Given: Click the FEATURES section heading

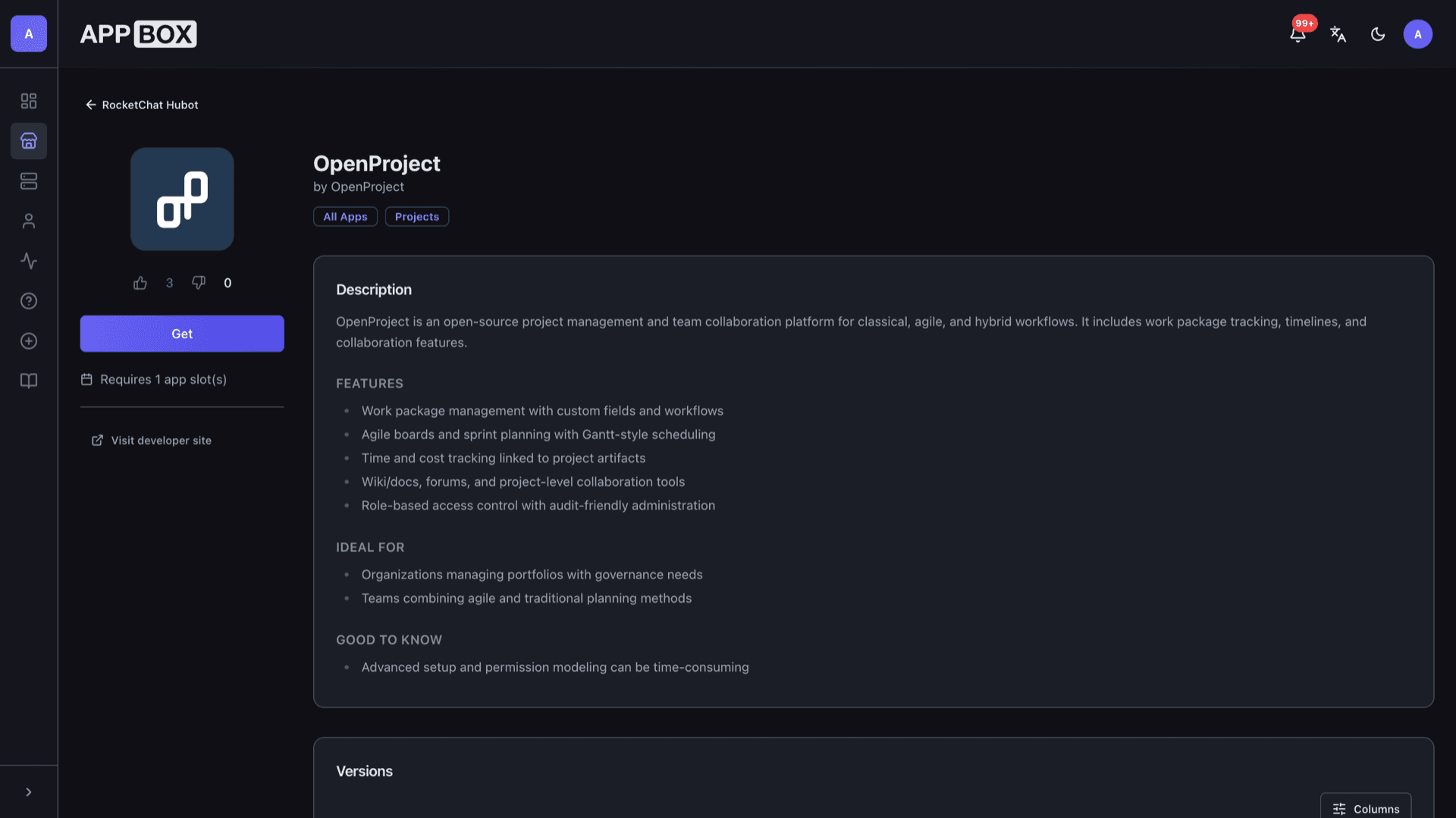Looking at the screenshot, I should (369, 384).
